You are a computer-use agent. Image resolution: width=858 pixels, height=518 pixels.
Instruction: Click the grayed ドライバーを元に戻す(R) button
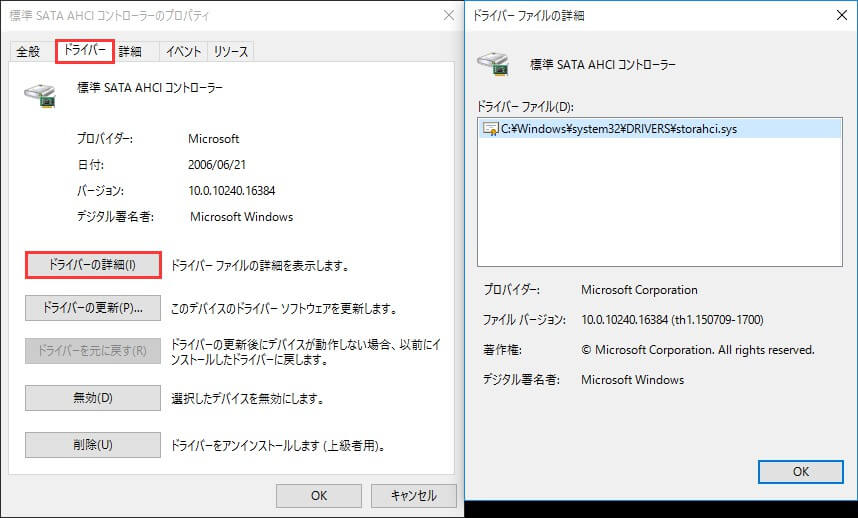click(x=93, y=351)
